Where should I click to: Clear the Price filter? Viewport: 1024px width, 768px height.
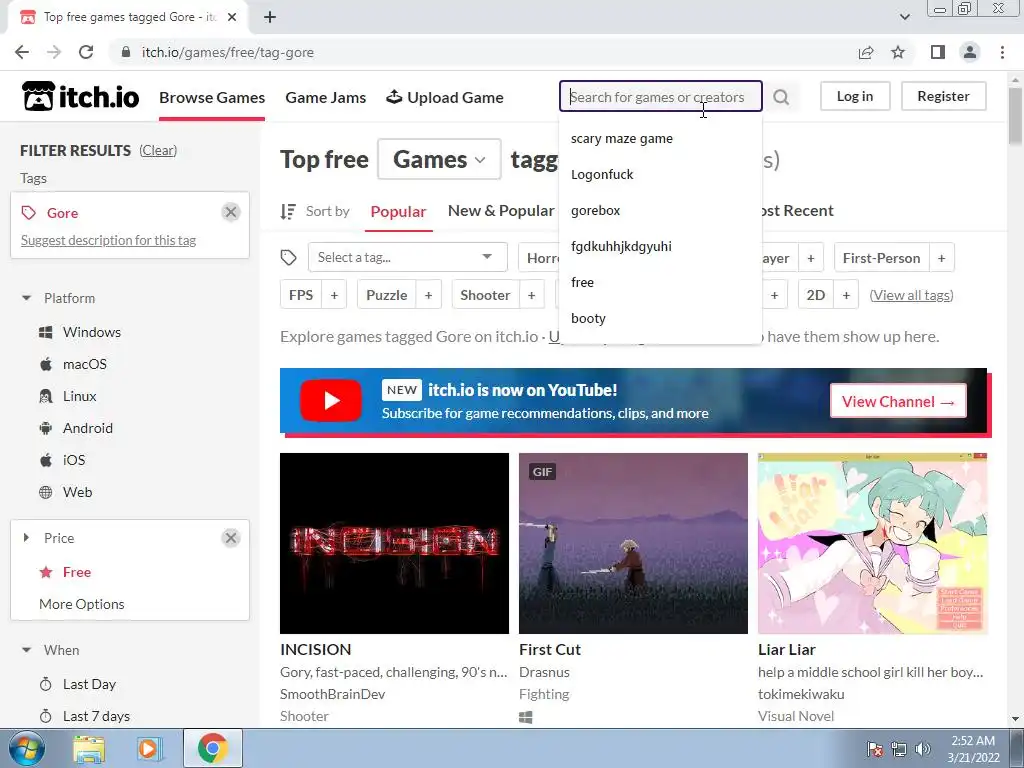pos(231,538)
